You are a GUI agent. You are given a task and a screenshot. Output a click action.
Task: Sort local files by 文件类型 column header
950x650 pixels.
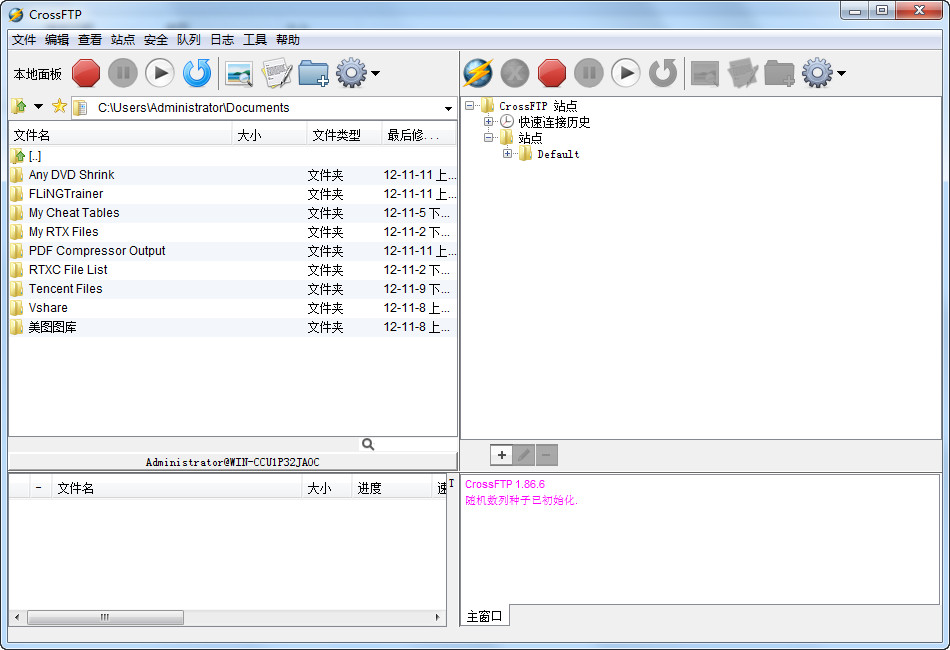click(x=344, y=135)
